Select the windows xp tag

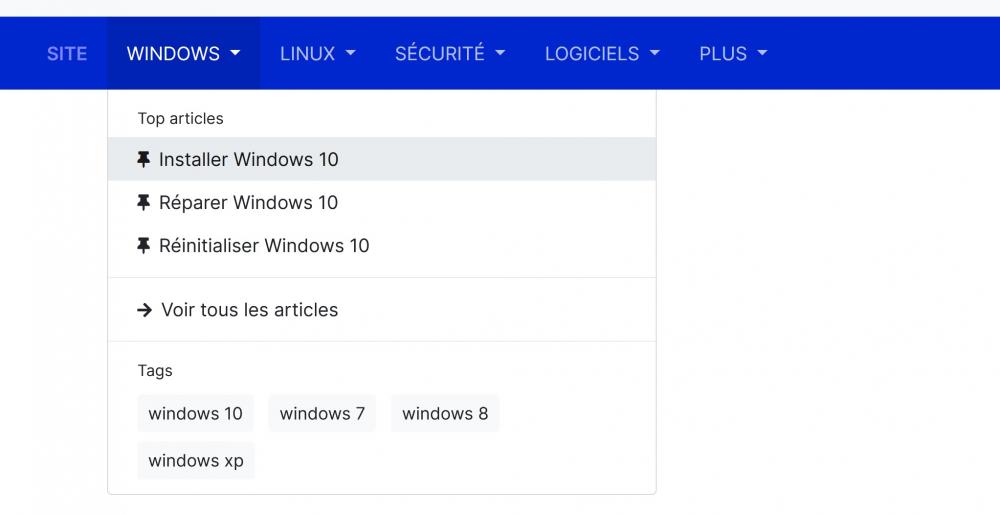pyautogui.click(x=196, y=460)
